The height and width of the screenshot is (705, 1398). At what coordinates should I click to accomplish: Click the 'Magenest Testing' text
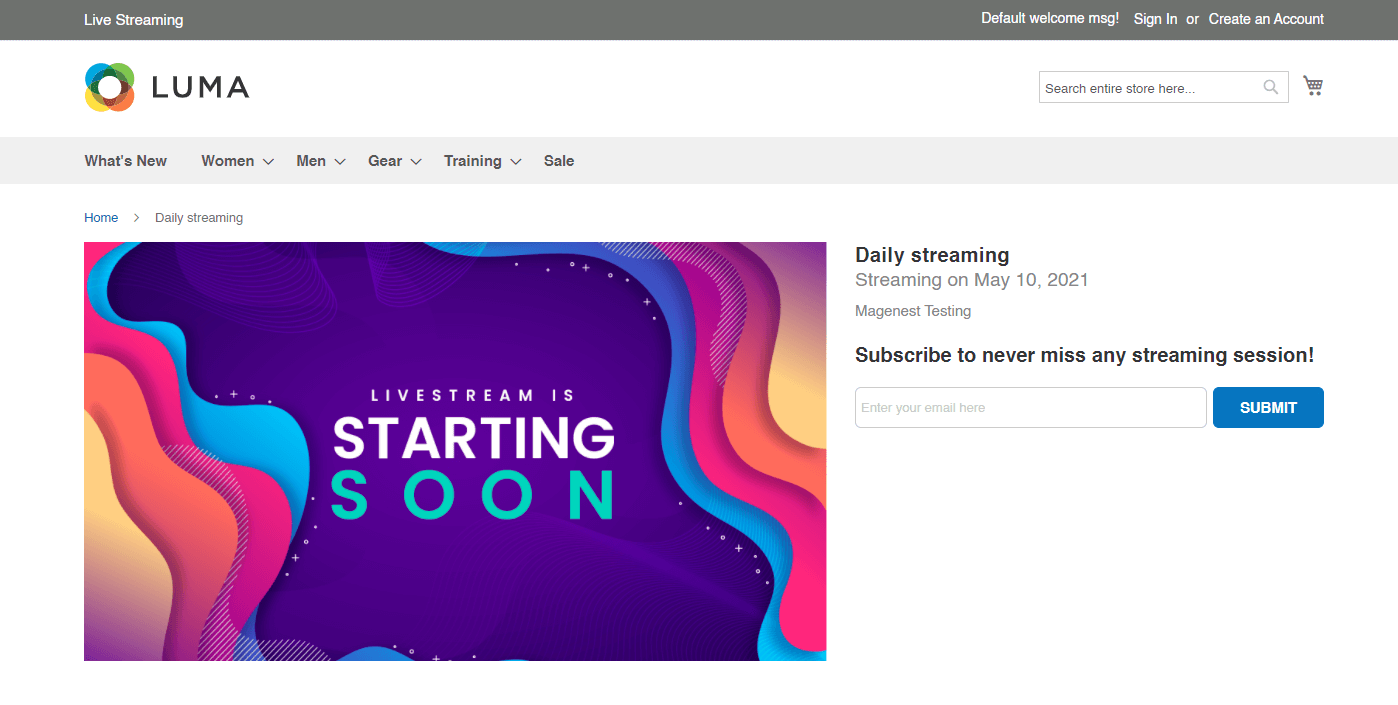[913, 311]
